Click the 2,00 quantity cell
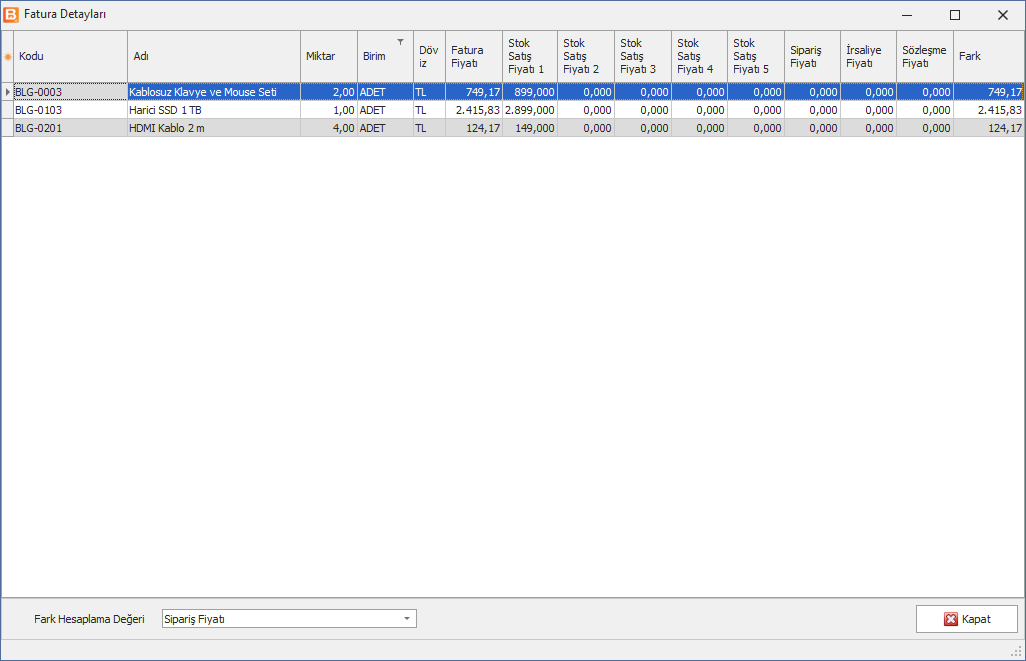The width and height of the screenshot is (1026, 661). click(x=329, y=92)
